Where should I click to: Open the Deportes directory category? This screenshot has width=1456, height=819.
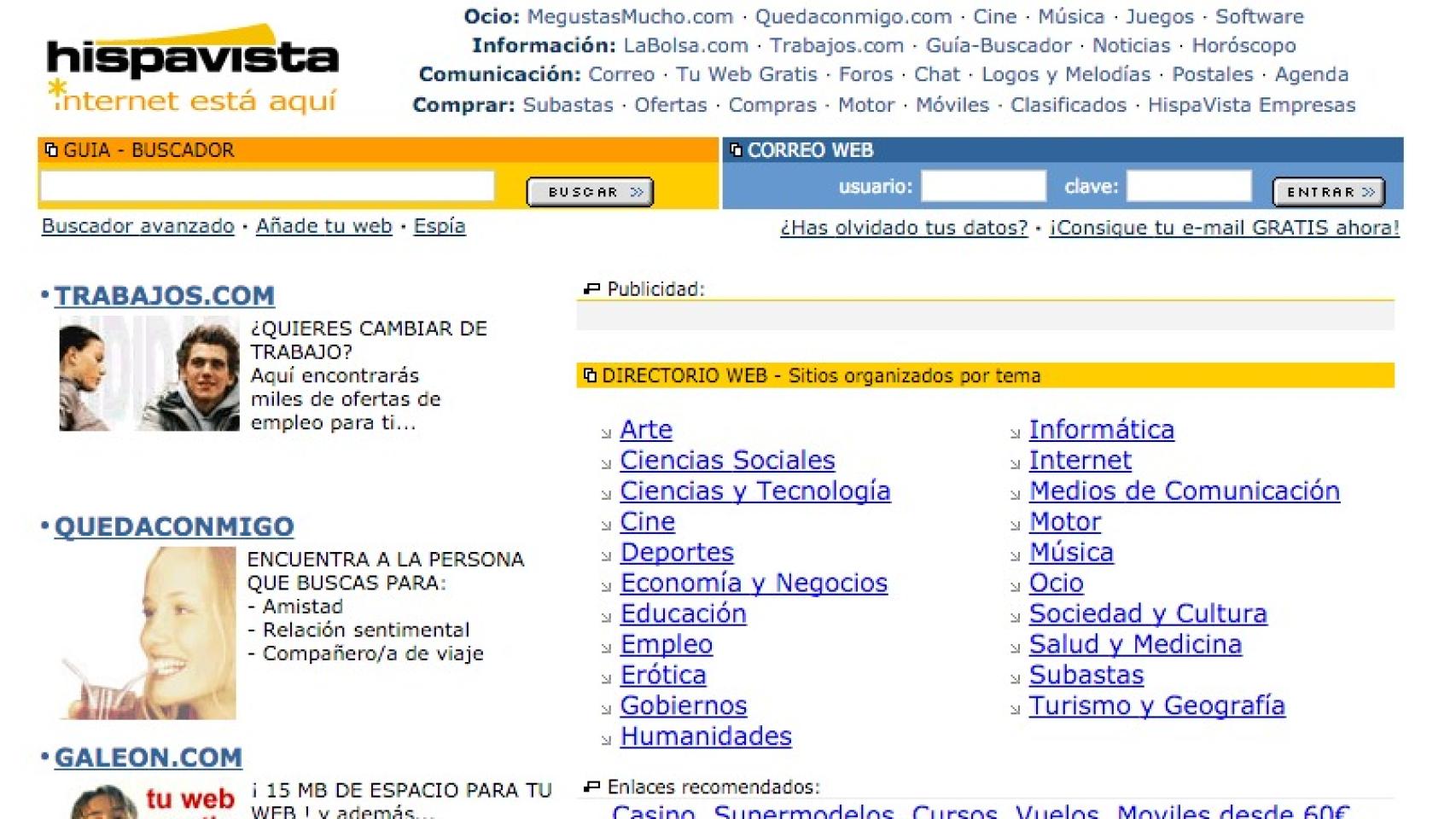coord(678,552)
